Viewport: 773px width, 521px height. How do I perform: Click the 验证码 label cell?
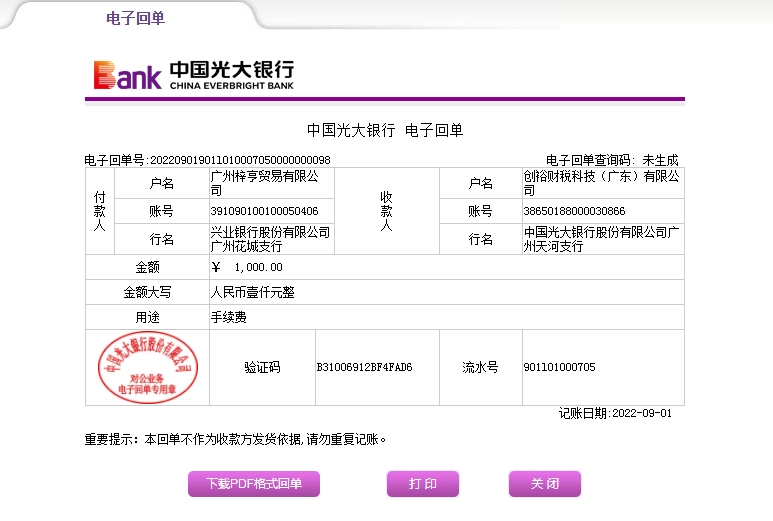coord(262,367)
